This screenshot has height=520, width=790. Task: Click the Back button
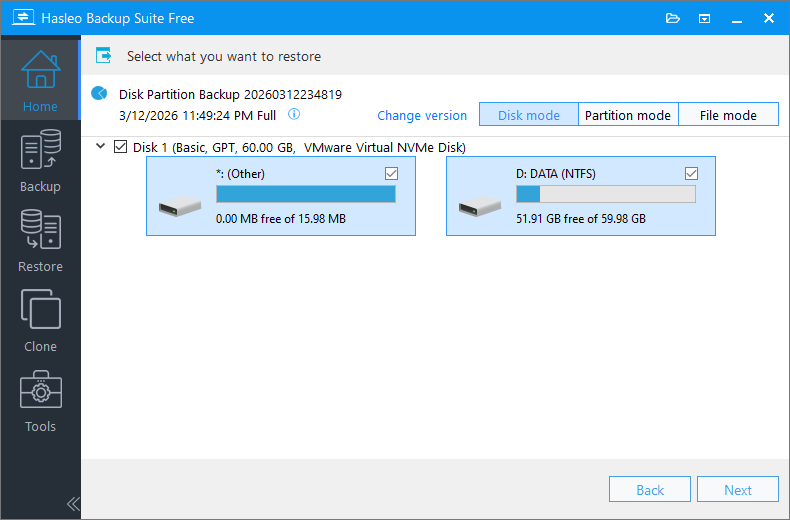click(649, 489)
